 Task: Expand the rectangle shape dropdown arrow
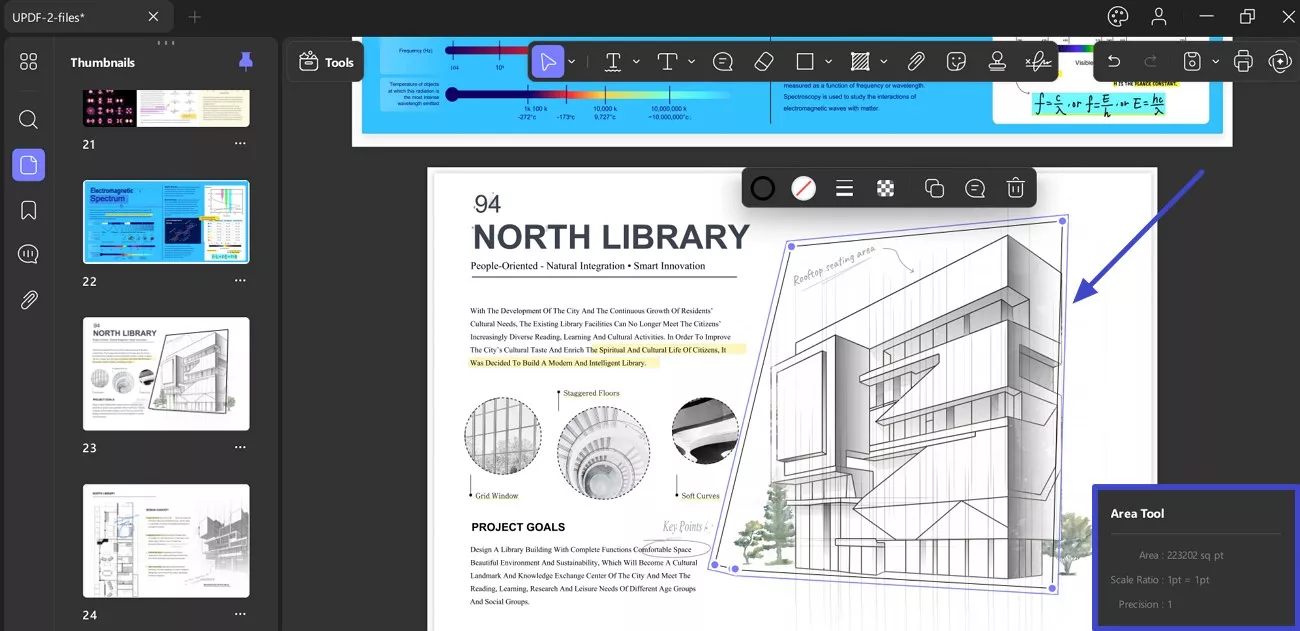point(828,62)
